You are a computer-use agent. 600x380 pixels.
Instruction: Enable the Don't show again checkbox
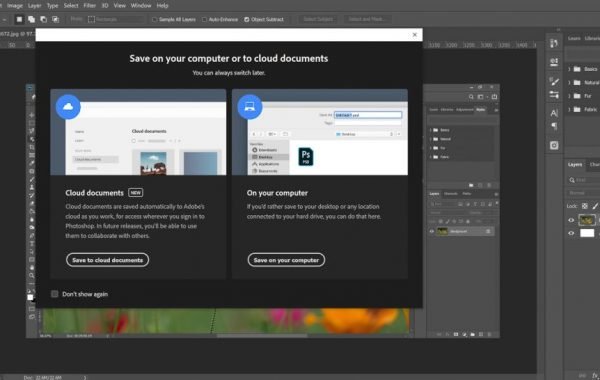coord(55,294)
